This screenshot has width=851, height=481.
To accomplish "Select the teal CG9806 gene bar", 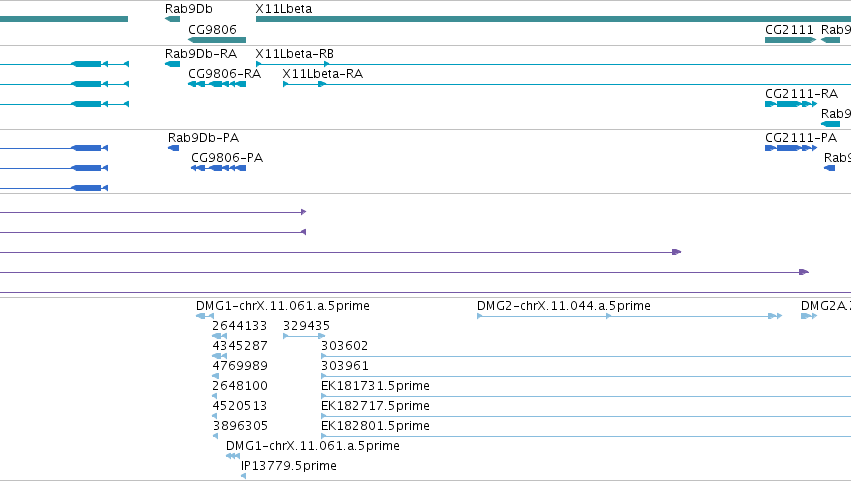I will pyautogui.click(x=217, y=40).
